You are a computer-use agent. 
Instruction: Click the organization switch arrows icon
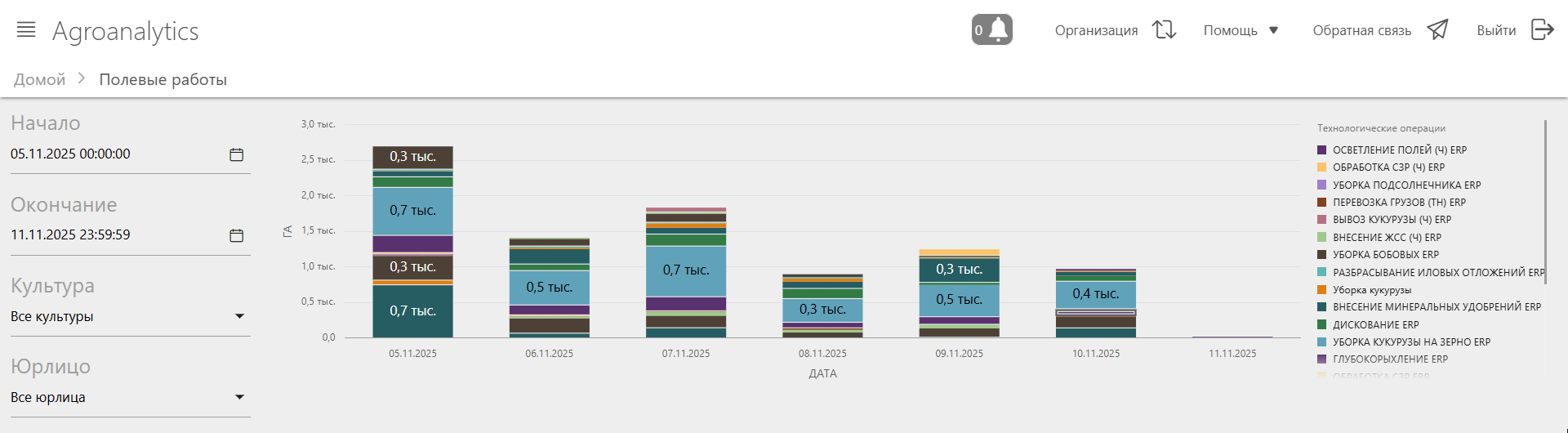point(1164,30)
